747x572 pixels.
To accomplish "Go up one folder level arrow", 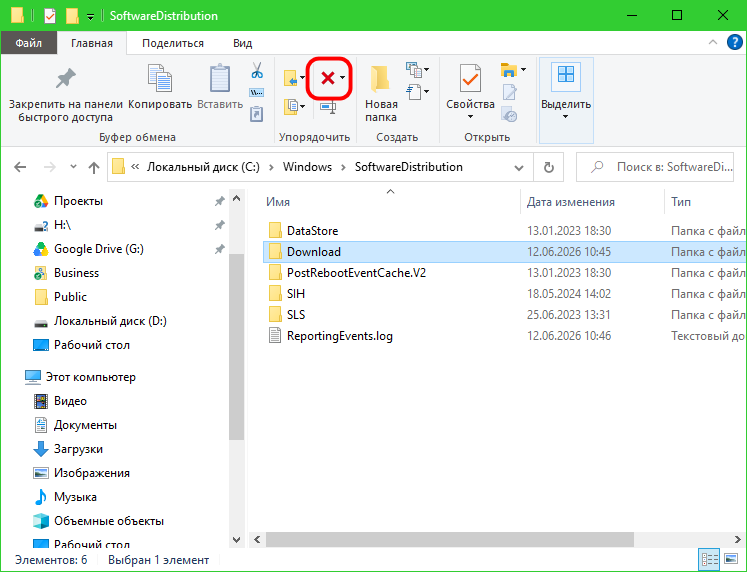I will tap(94, 167).
